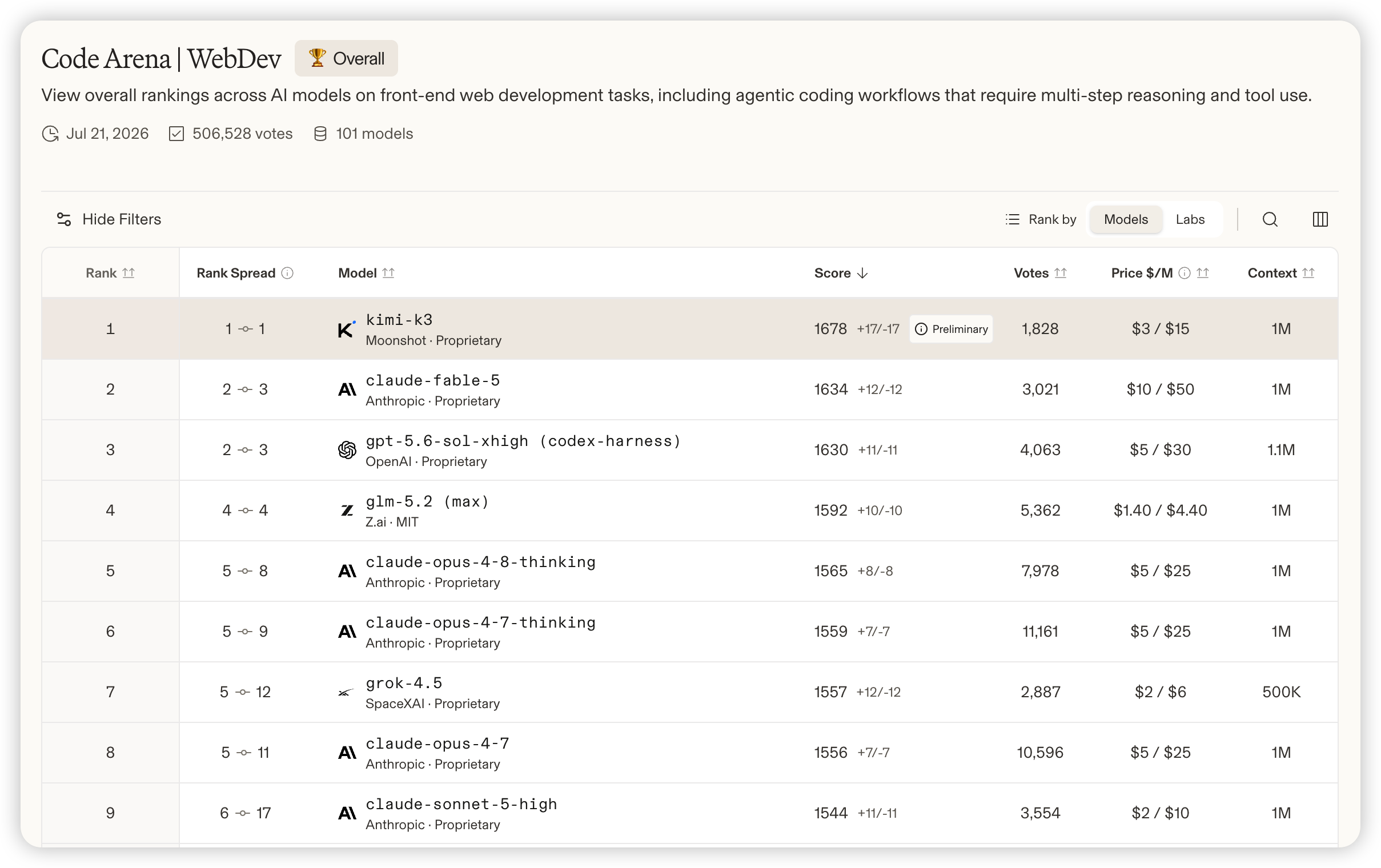The image size is (1381, 868).
Task: Click the Code Arena | WebDev title
Action: [161, 58]
